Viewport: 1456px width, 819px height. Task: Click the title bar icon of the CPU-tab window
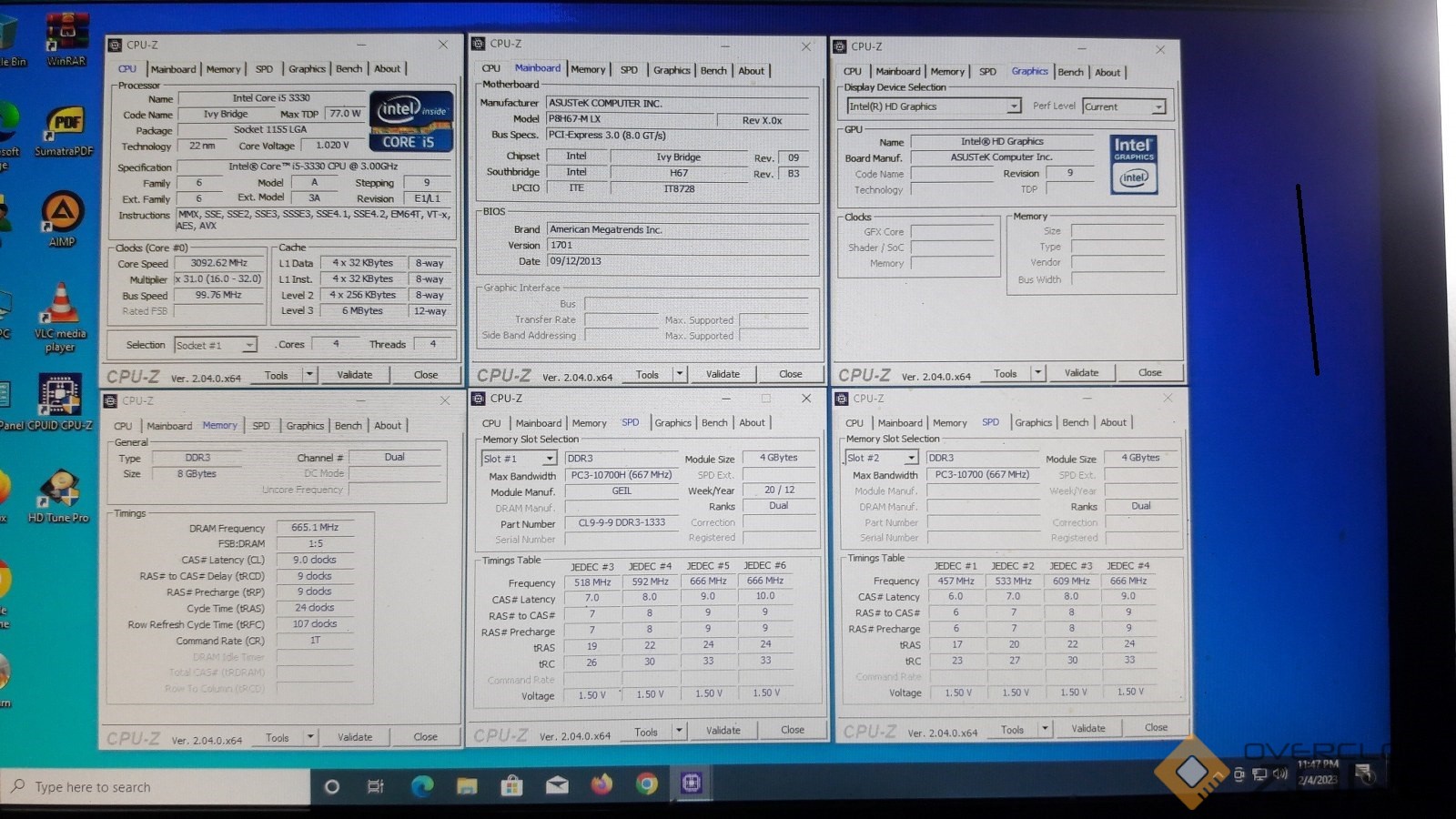pyautogui.click(x=116, y=45)
